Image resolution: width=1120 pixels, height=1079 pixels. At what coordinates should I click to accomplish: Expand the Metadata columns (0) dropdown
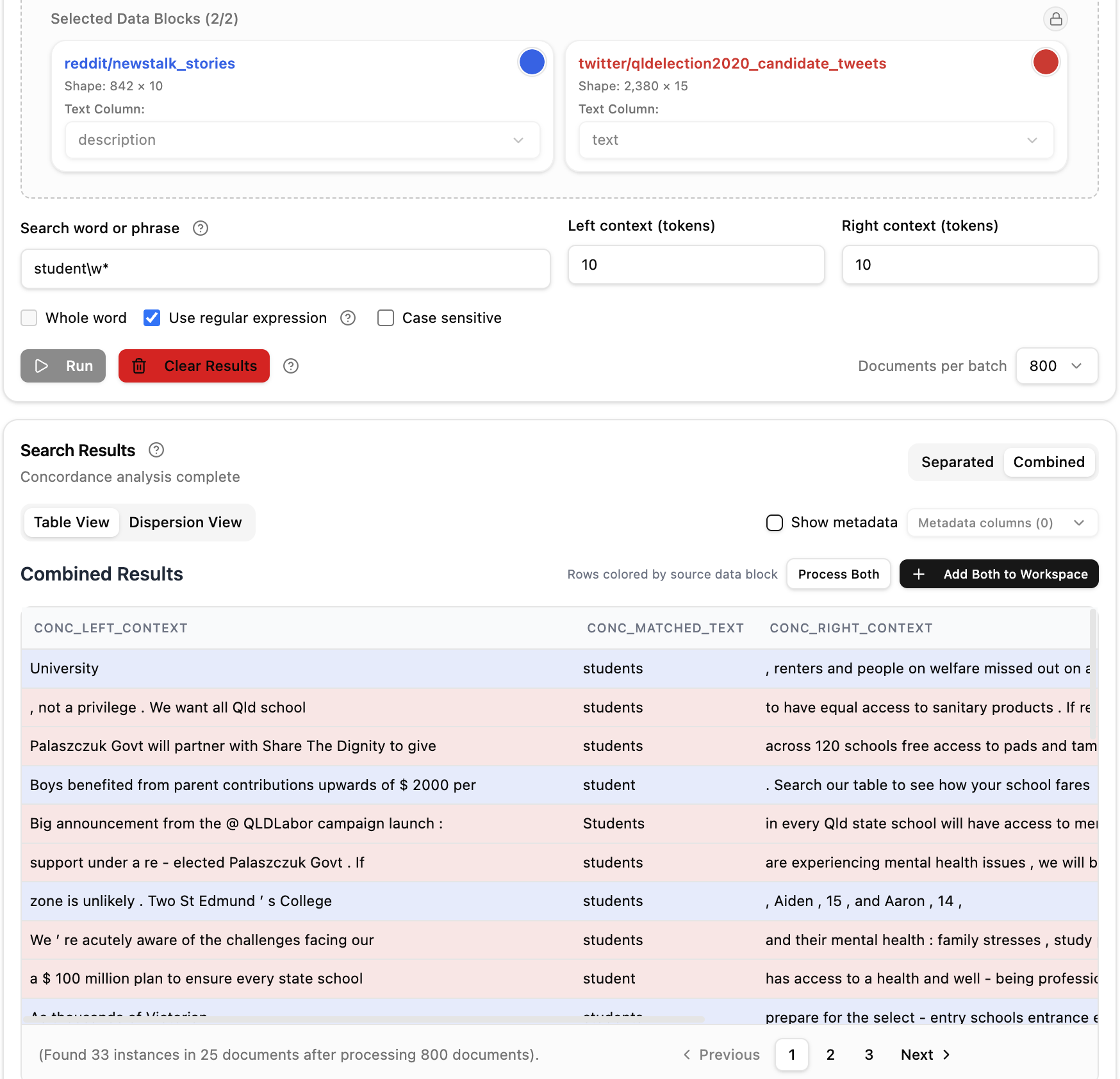[x=1002, y=523]
